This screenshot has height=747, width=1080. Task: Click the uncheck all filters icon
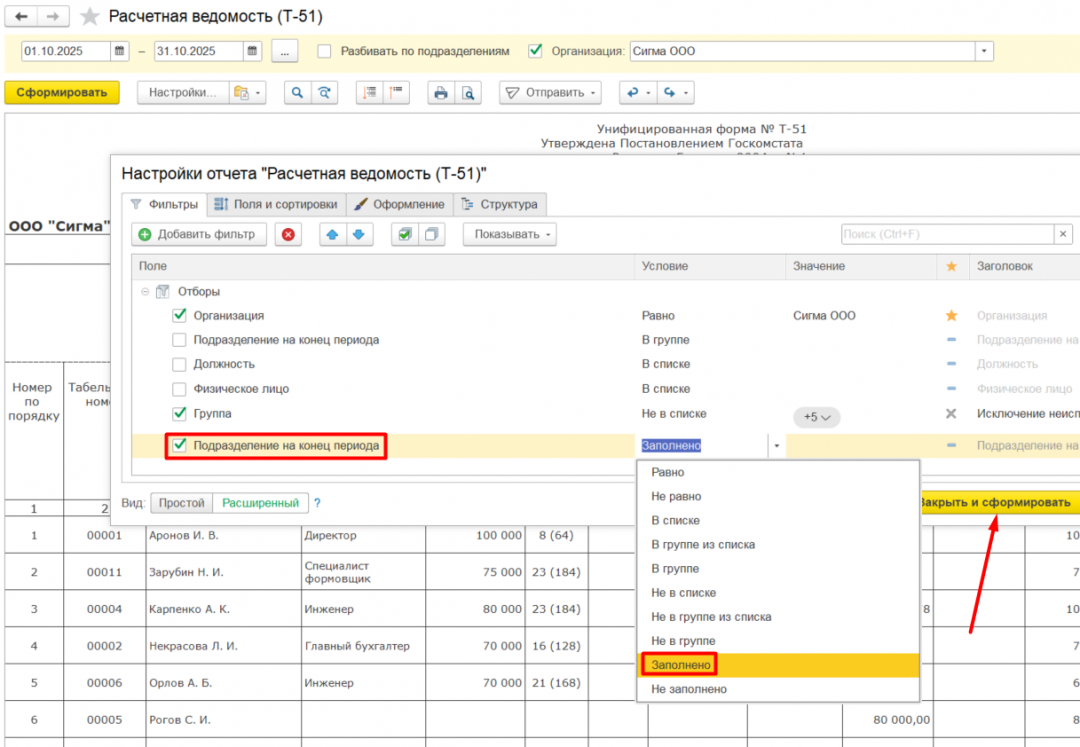(x=431, y=235)
